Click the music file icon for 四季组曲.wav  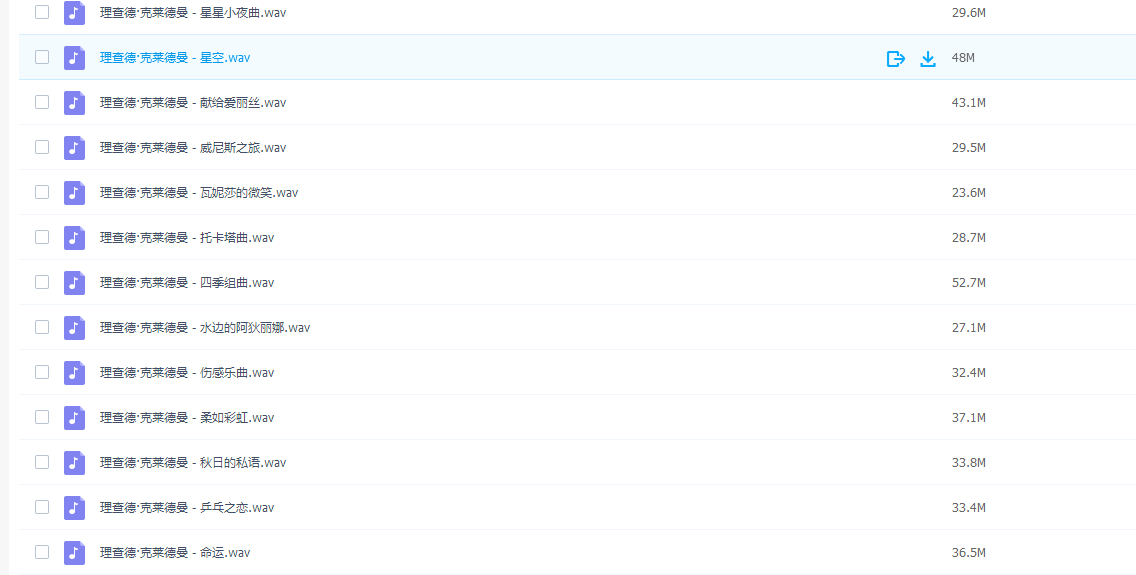tap(74, 282)
